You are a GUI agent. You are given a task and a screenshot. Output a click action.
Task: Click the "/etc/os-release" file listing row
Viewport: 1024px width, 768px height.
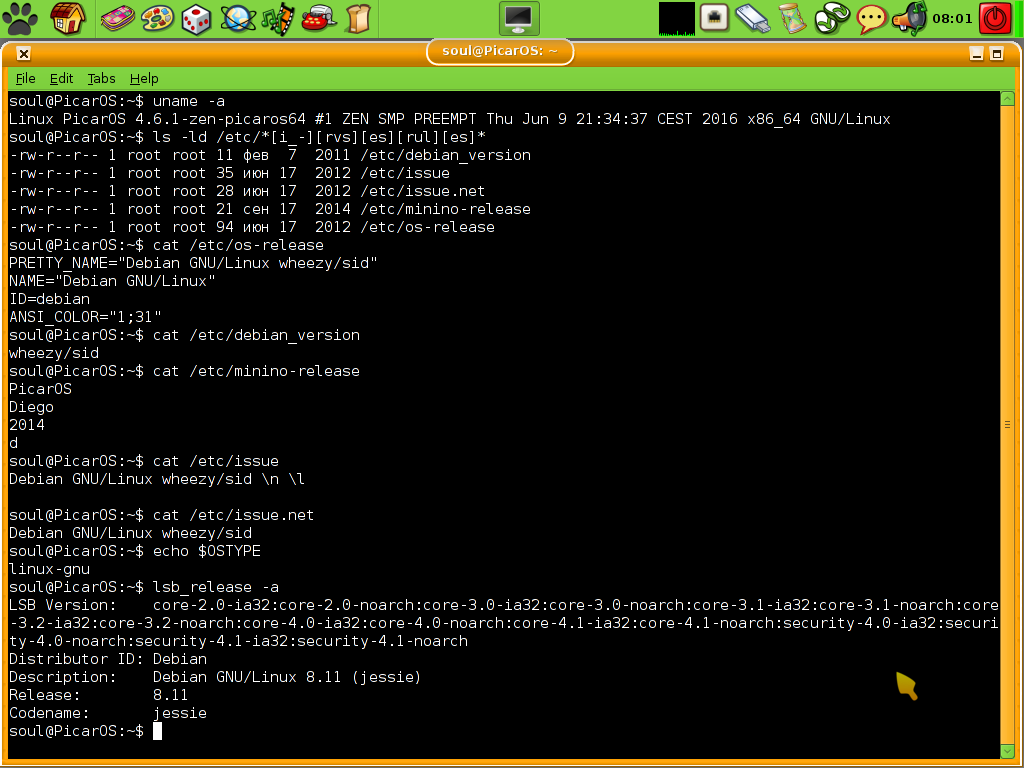(252, 227)
